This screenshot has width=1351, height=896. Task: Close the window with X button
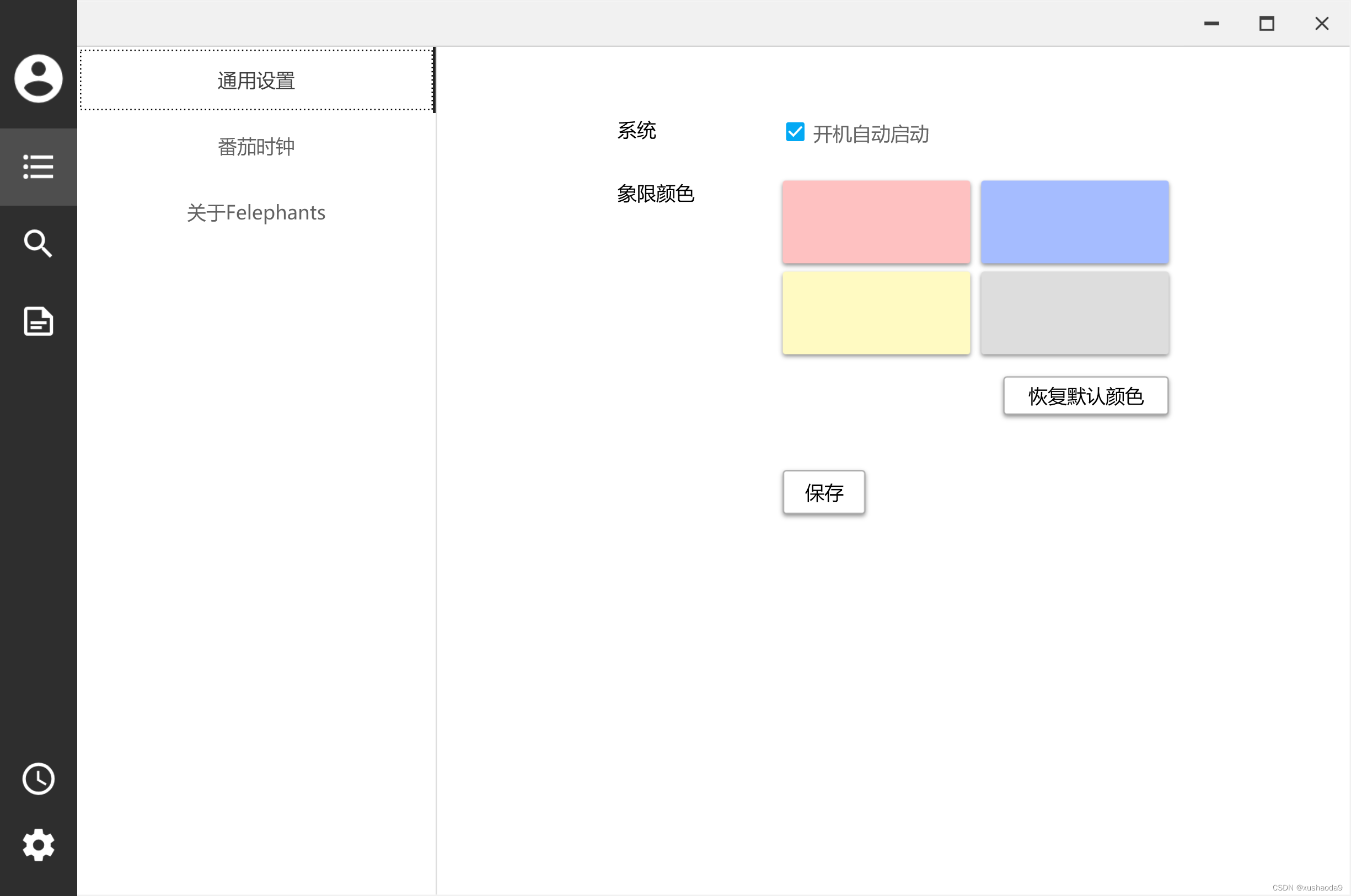click(1322, 23)
